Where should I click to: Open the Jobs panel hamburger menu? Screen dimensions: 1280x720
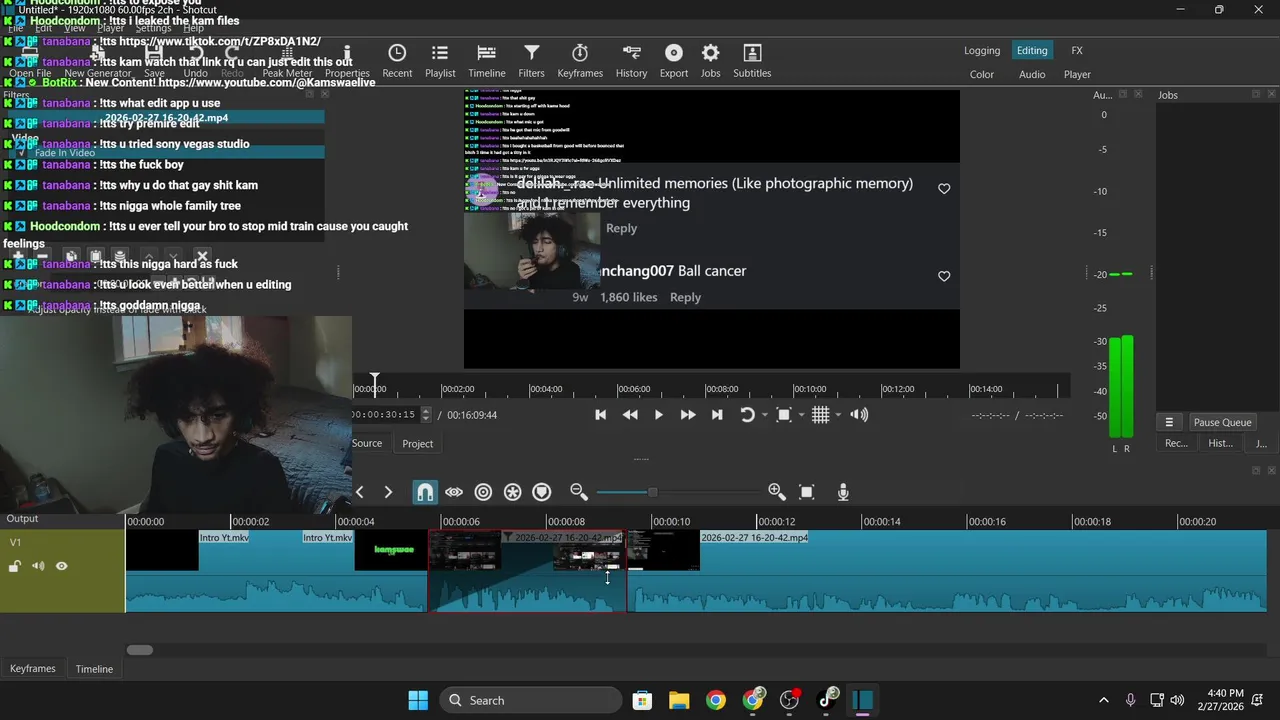(x=1169, y=422)
